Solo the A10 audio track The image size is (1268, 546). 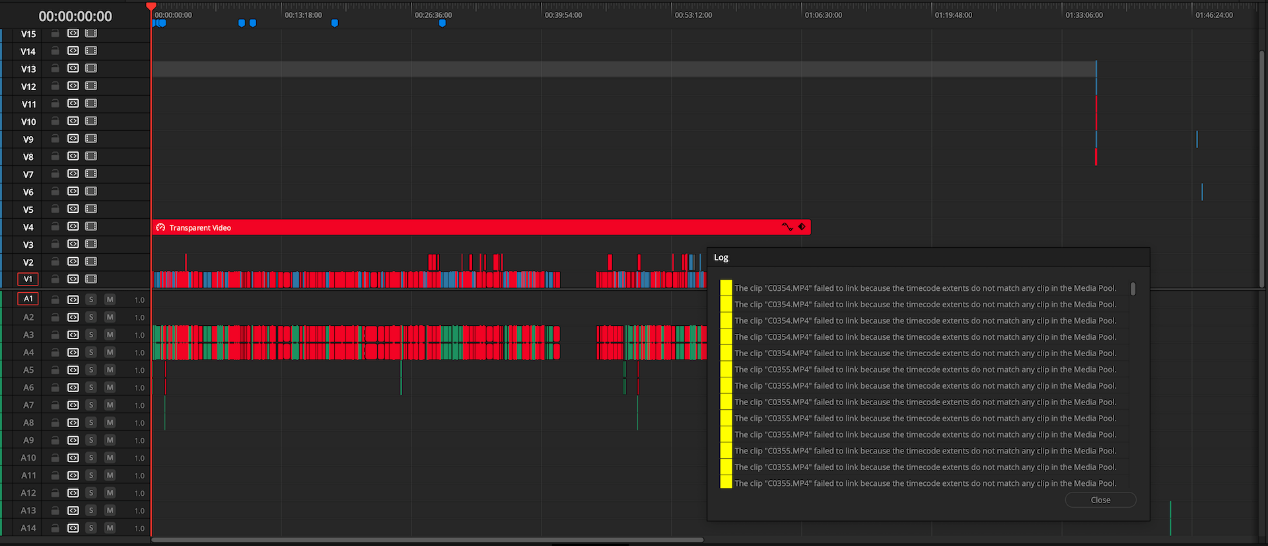[x=91, y=457]
